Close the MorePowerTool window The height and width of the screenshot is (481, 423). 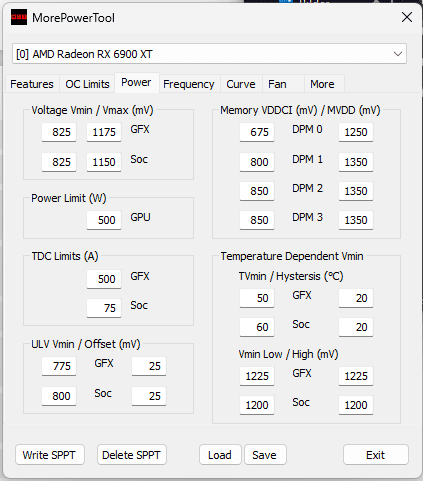coord(407,17)
